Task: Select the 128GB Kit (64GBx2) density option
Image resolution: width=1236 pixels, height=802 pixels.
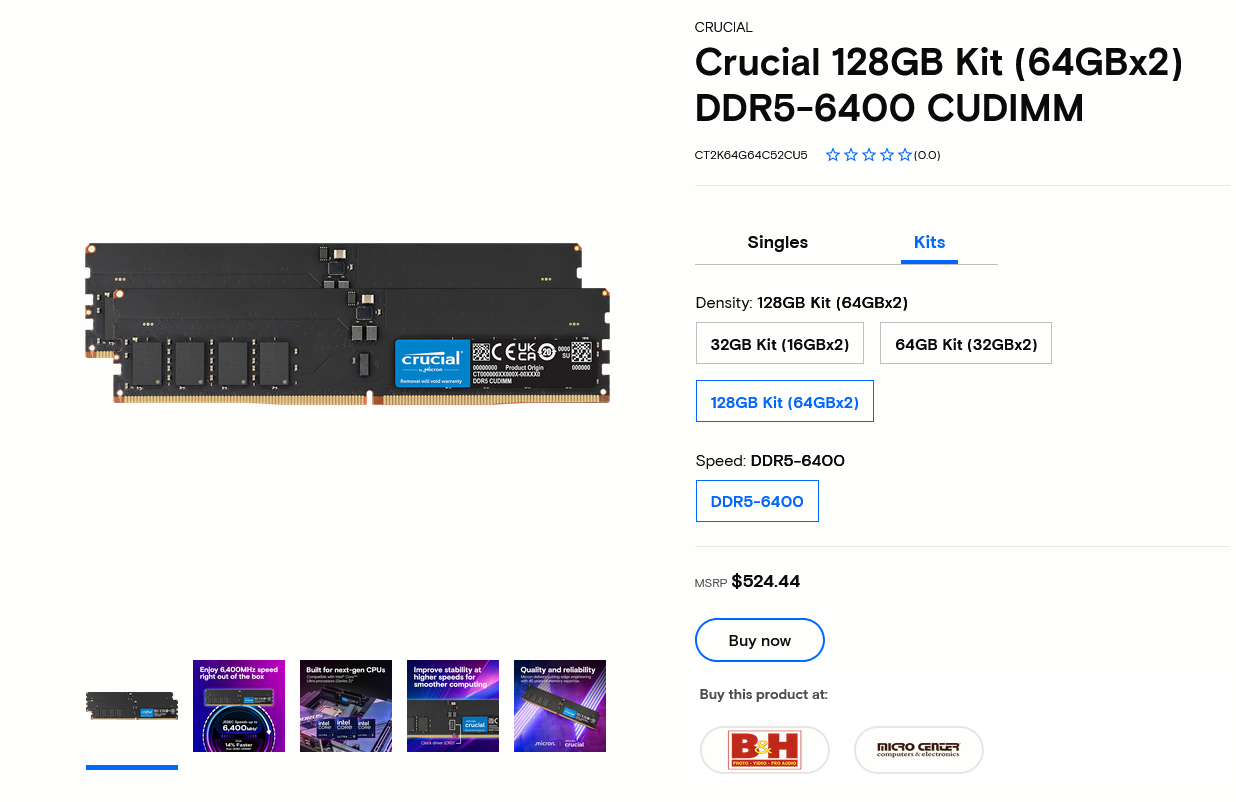Action: 785,402
